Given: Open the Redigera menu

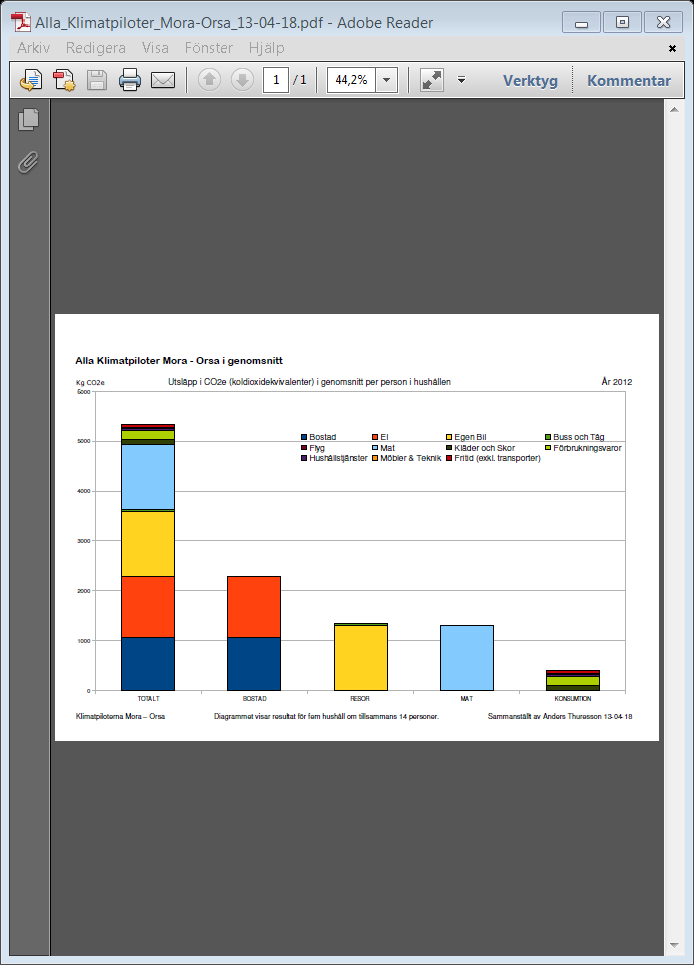Looking at the screenshot, I should coord(96,48).
